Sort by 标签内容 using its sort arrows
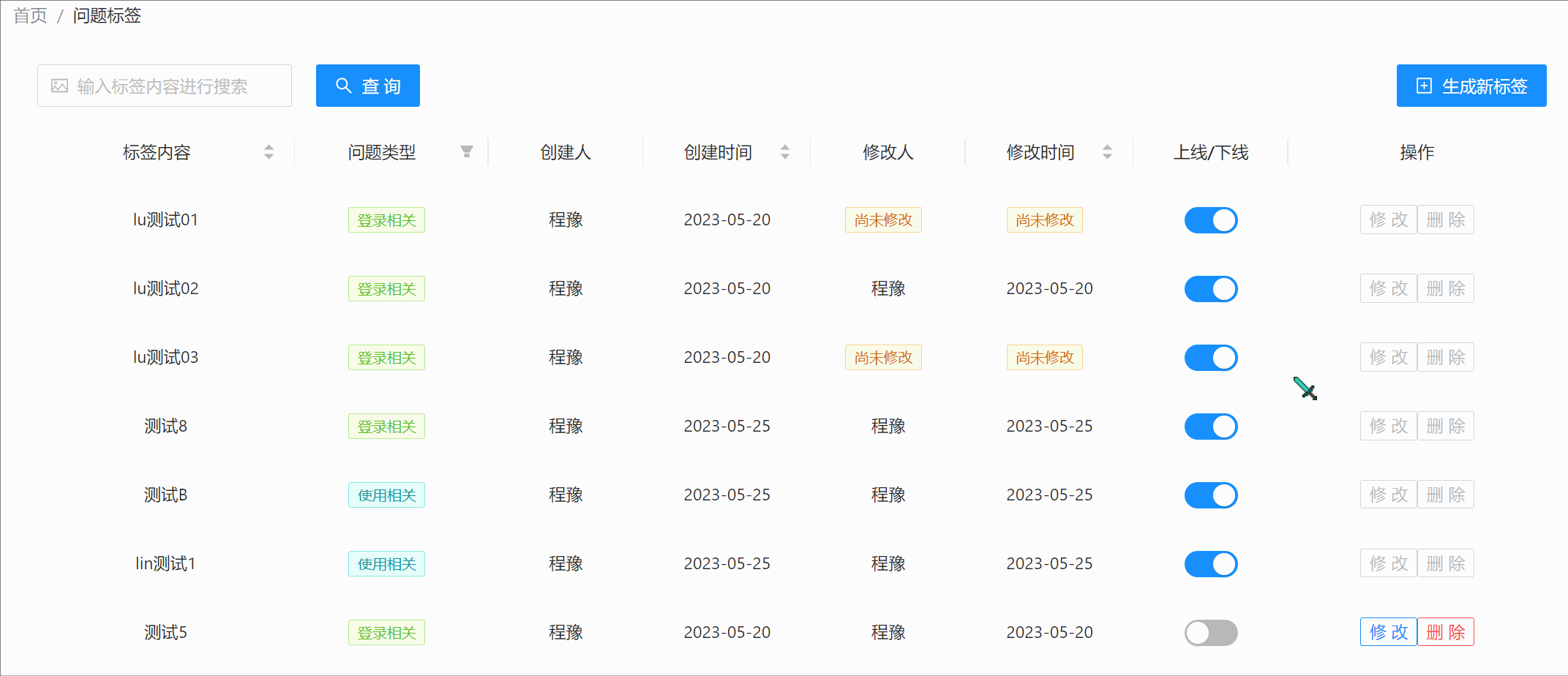The height and width of the screenshot is (676, 1568). pos(269,151)
